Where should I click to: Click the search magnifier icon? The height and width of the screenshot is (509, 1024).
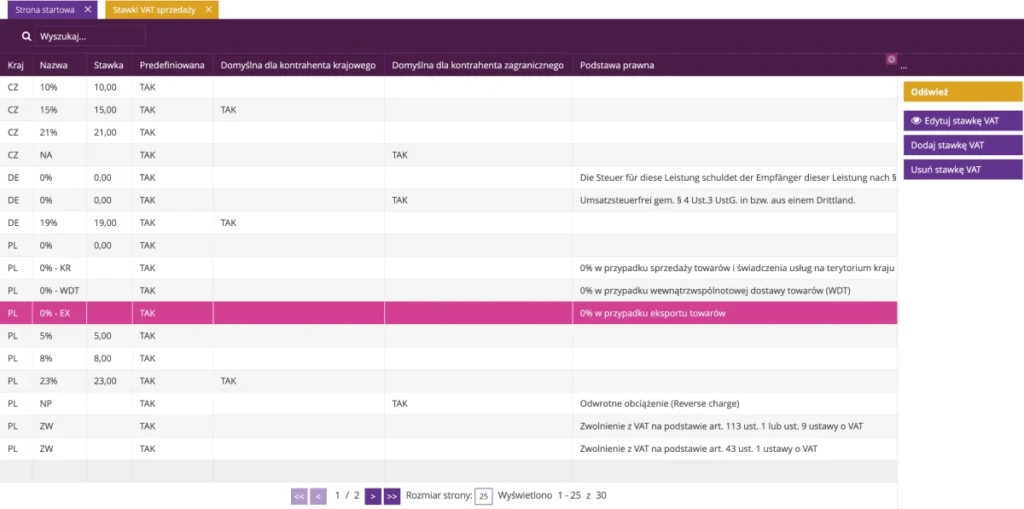pos(27,37)
